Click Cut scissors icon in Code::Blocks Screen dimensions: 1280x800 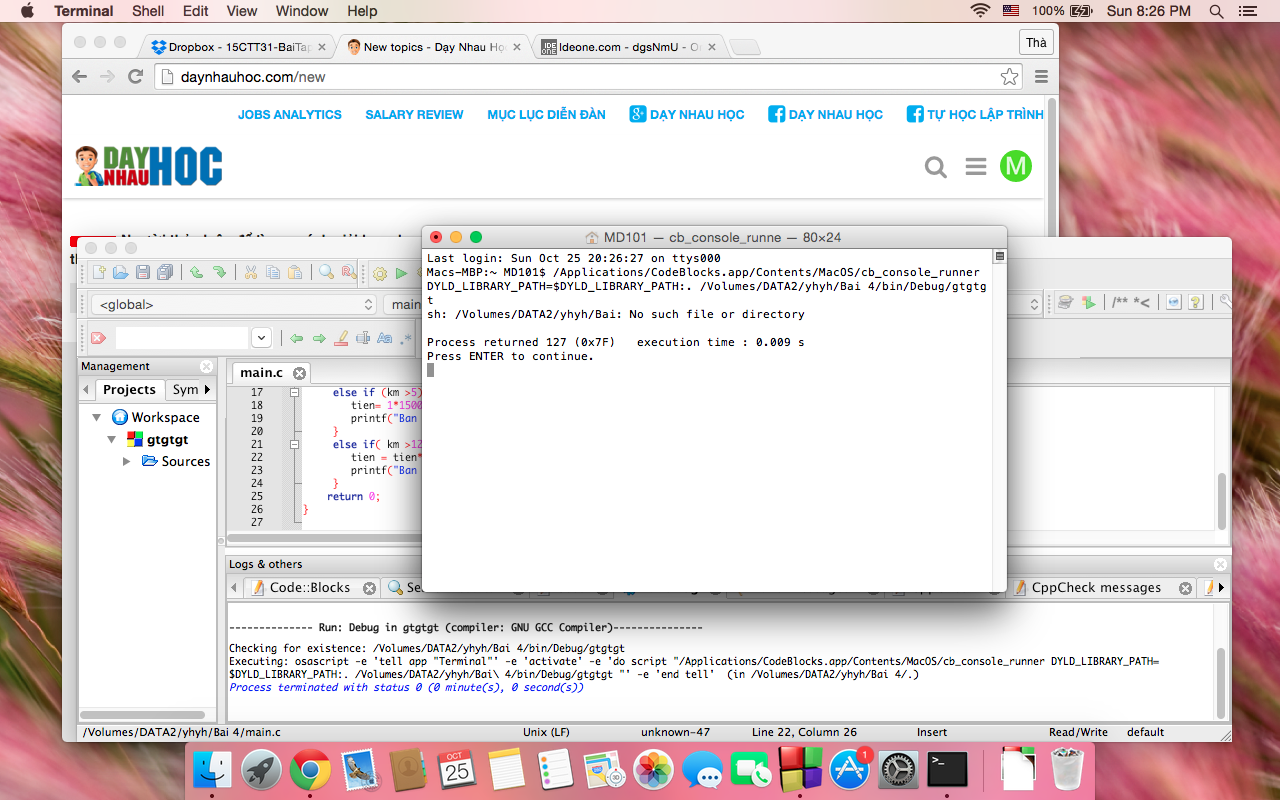(250, 272)
